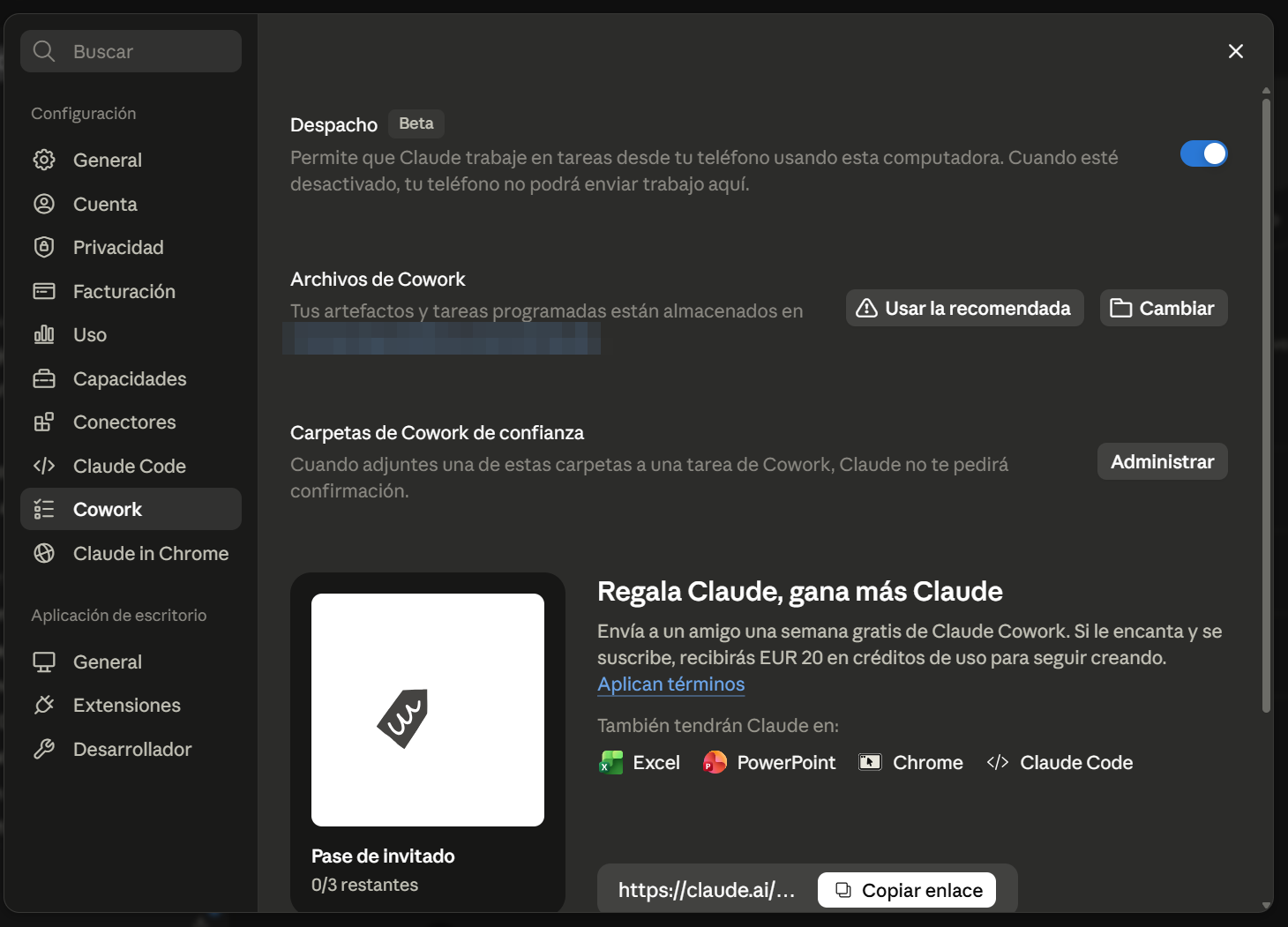
Task: Click the Facturación card icon
Action: pos(44,291)
